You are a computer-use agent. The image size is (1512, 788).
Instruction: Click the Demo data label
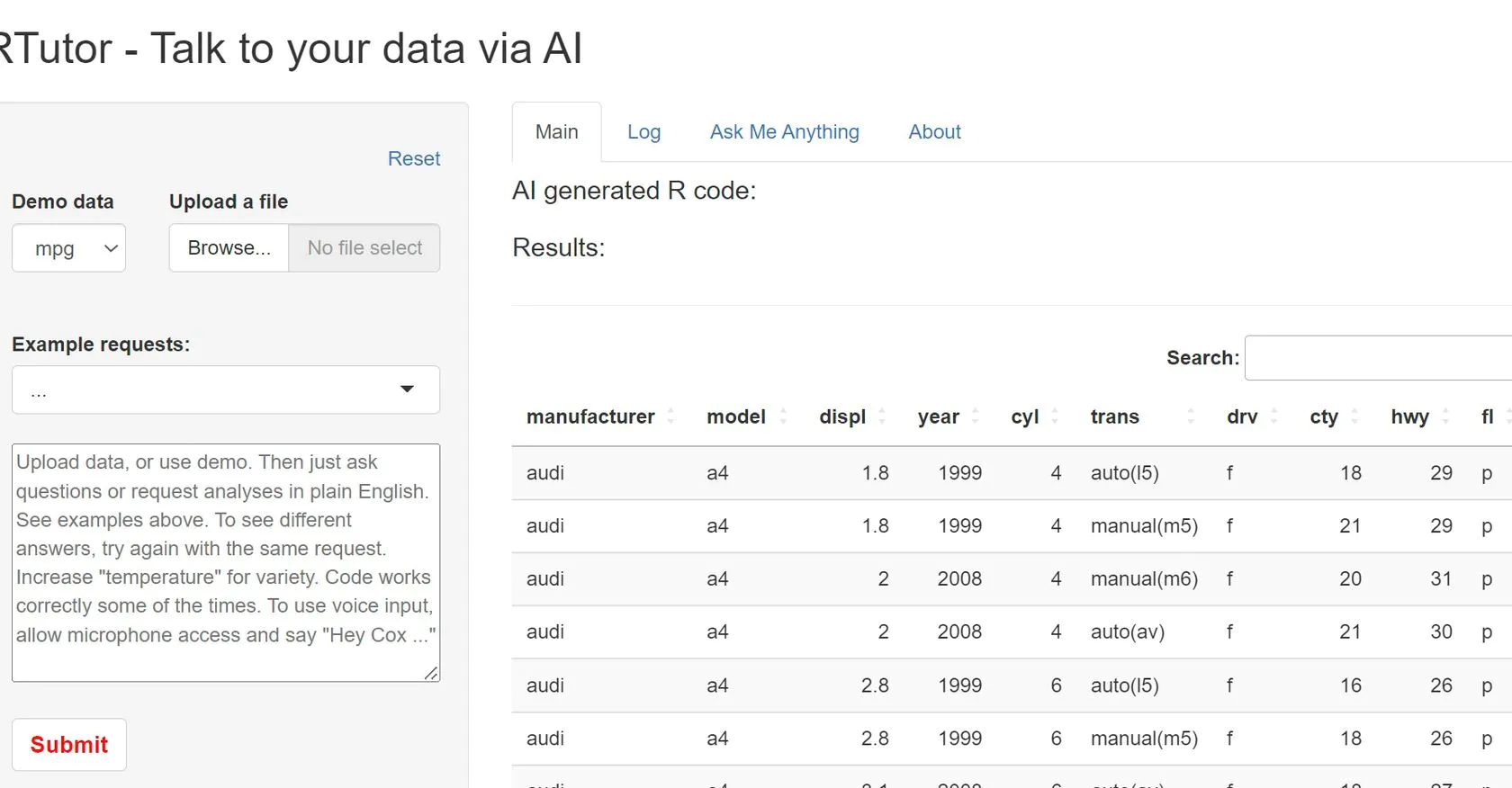[x=62, y=201]
